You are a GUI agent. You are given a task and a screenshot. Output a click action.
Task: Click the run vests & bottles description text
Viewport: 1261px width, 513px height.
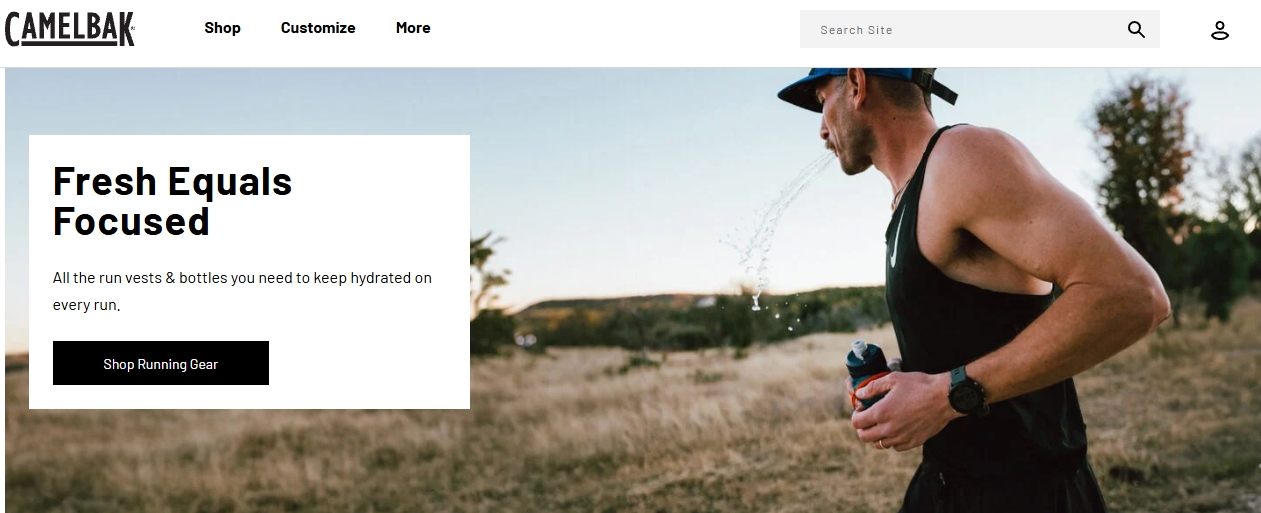[242, 291]
